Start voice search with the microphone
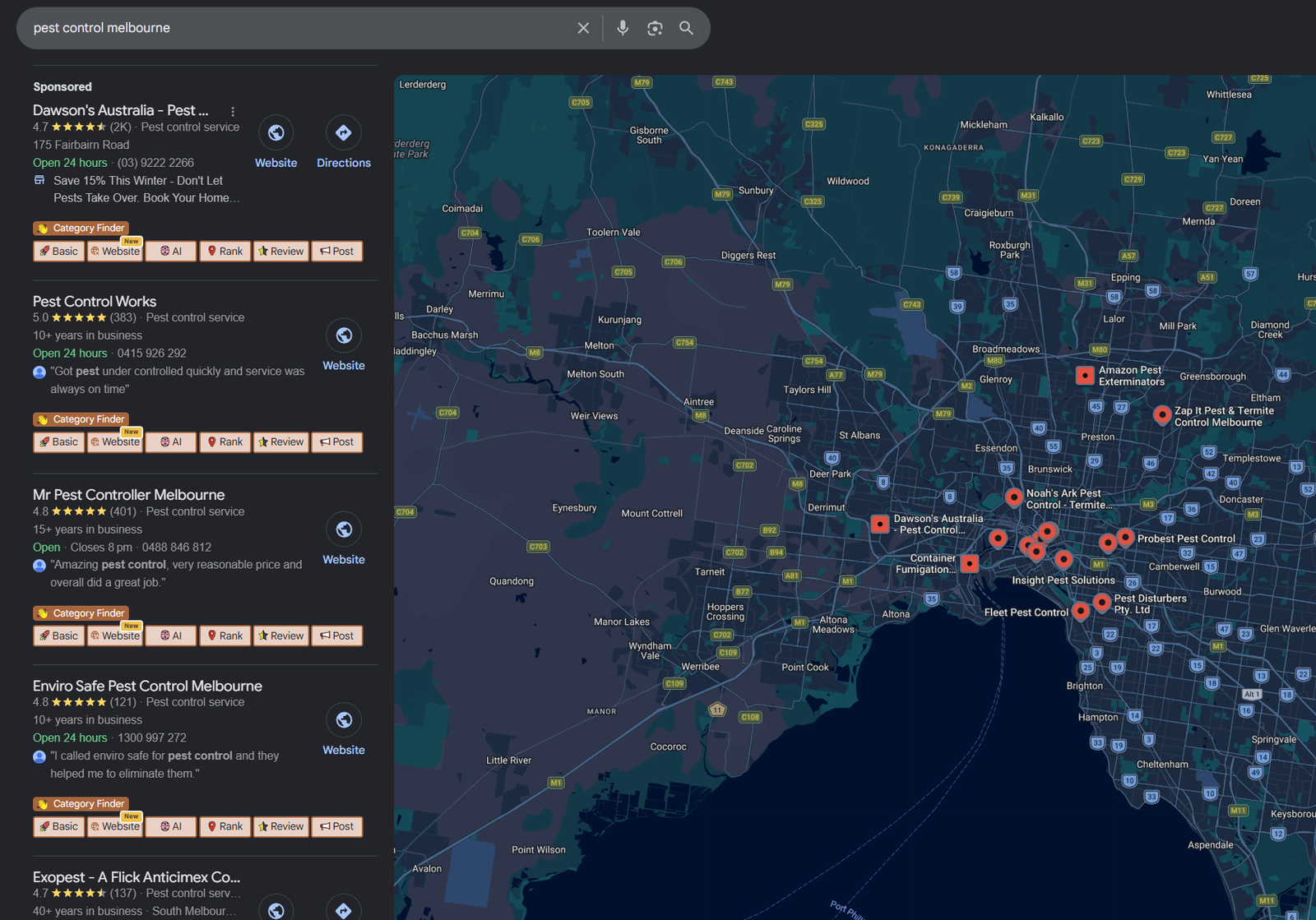The image size is (1316, 920). tap(623, 28)
